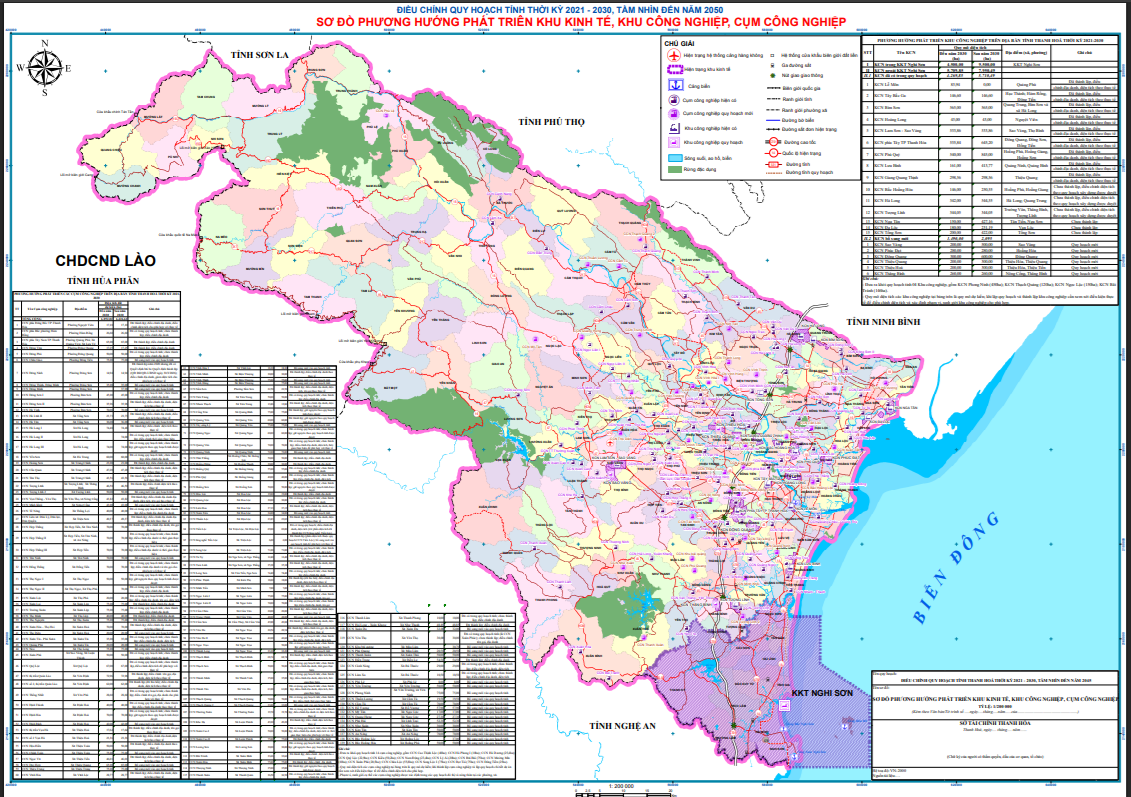Viewport: 1131px width, 797px height.
Task: Click the 'SỞ TÀI CHÍNH THANH HÓA' title block text
Action: click(994, 723)
